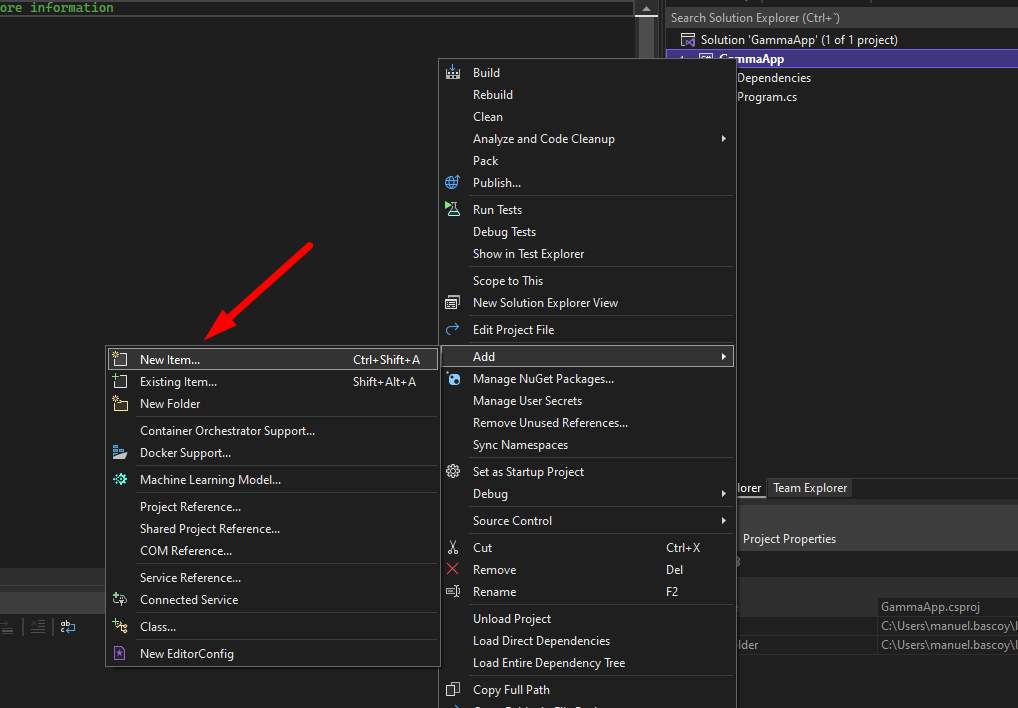1018x708 pixels.
Task: Click the Publish globe icon
Action: coord(453,183)
